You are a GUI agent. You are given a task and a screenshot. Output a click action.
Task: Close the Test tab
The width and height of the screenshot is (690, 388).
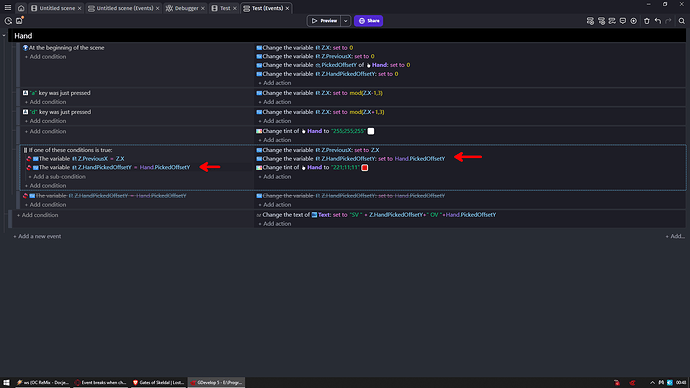[235, 8]
